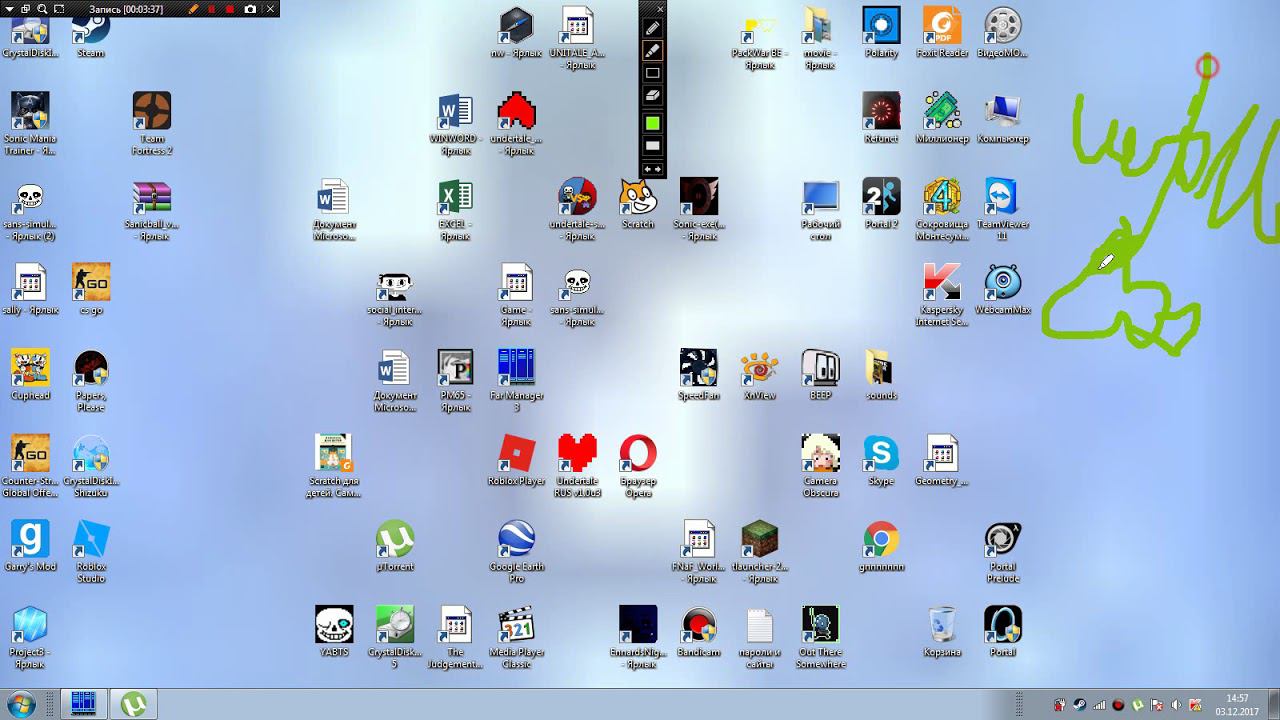Launch the Camera Obscura shortcut
The height and width of the screenshot is (720, 1280).
(x=820, y=467)
